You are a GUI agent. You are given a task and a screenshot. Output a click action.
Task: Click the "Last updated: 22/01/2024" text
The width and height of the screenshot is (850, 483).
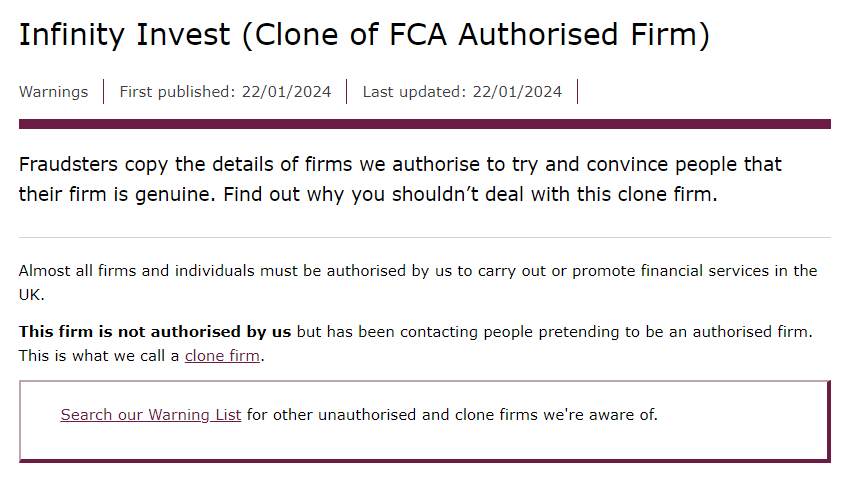pos(462,92)
